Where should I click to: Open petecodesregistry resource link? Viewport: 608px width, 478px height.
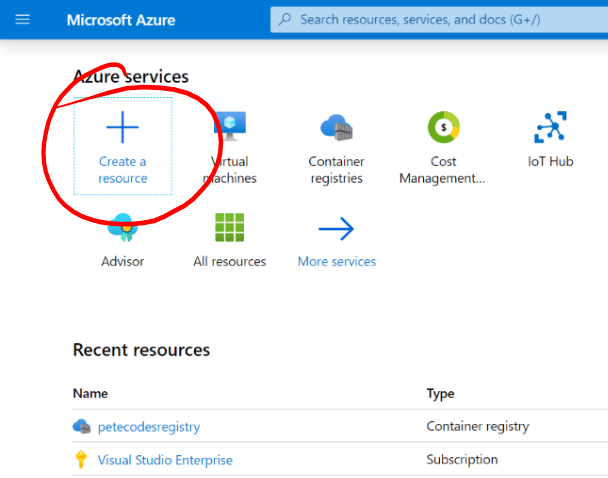149,427
